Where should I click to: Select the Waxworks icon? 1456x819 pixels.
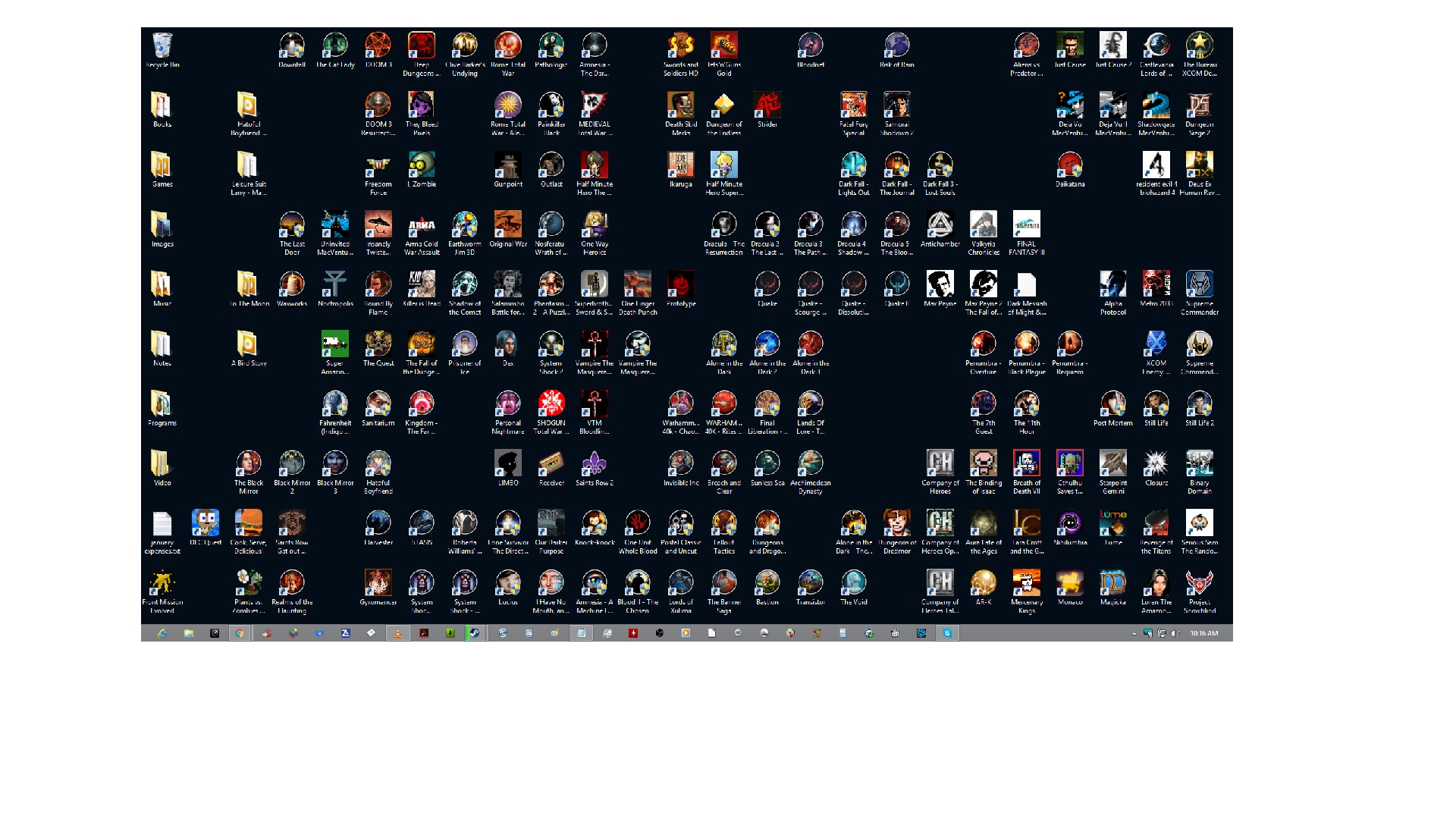[292, 290]
